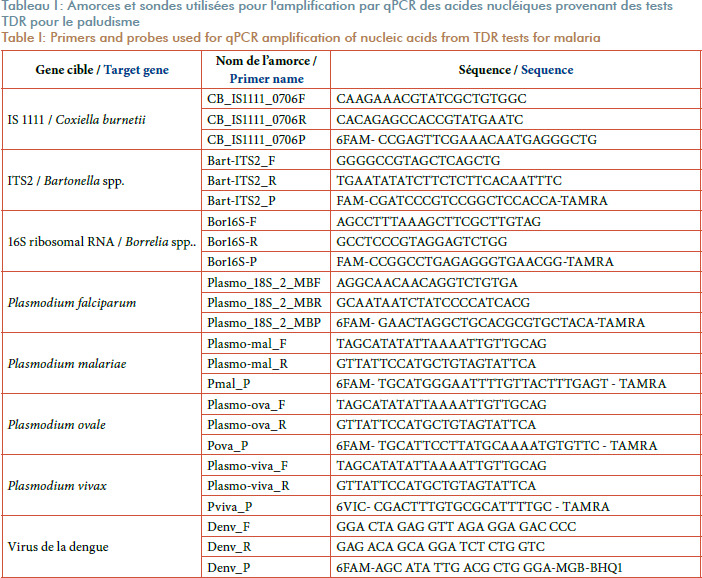
Task: Select the Bartonella spp. target gene cell
Action: tap(102, 180)
